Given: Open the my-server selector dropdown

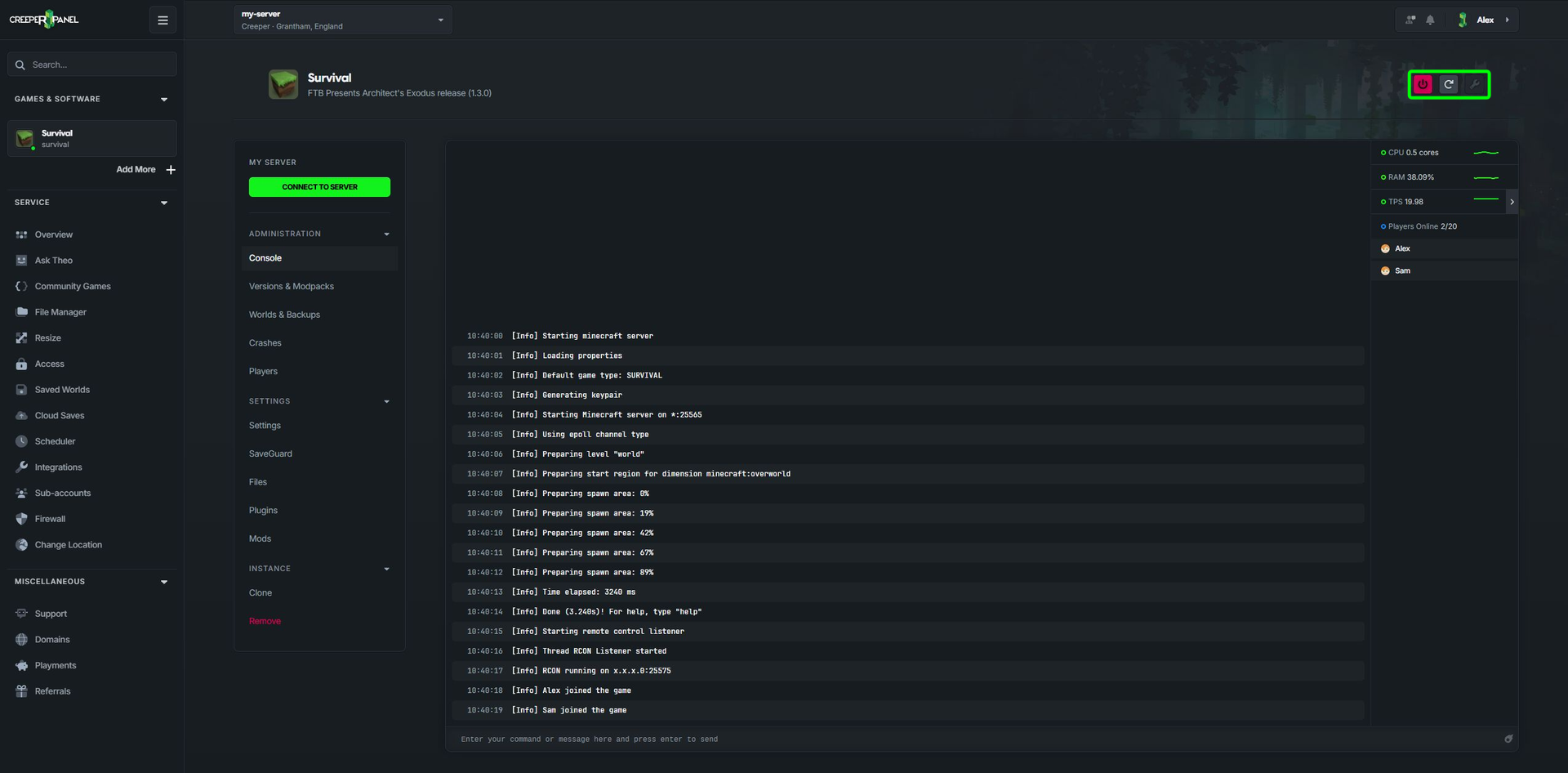Looking at the screenshot, I should 343,20.
